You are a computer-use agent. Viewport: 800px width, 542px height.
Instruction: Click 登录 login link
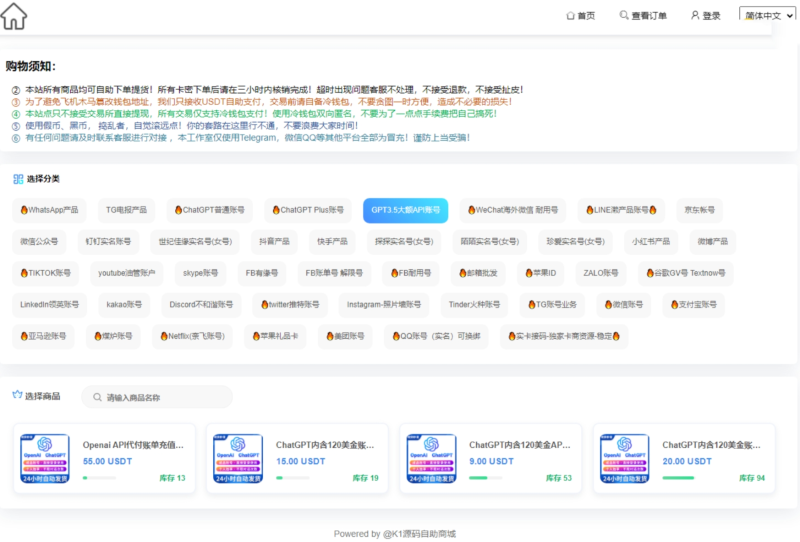(x=706, y=16)
